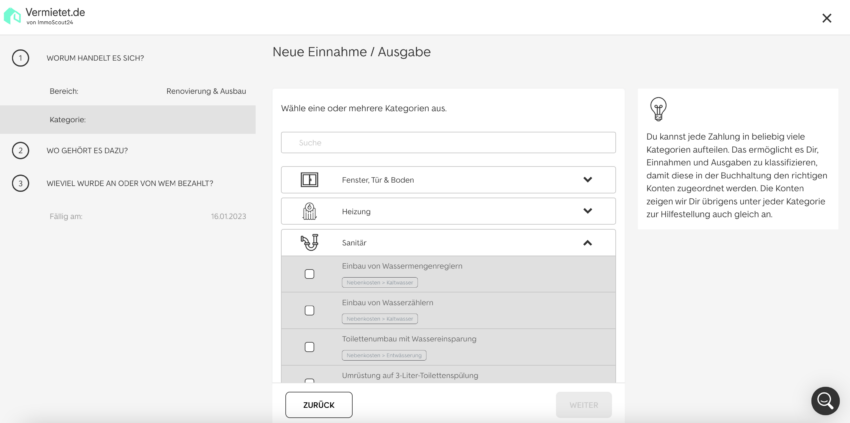
Task: Open 'Wieviel wurde an oder von wem bezahlt?' step
Action: click(x=129, y=183)
